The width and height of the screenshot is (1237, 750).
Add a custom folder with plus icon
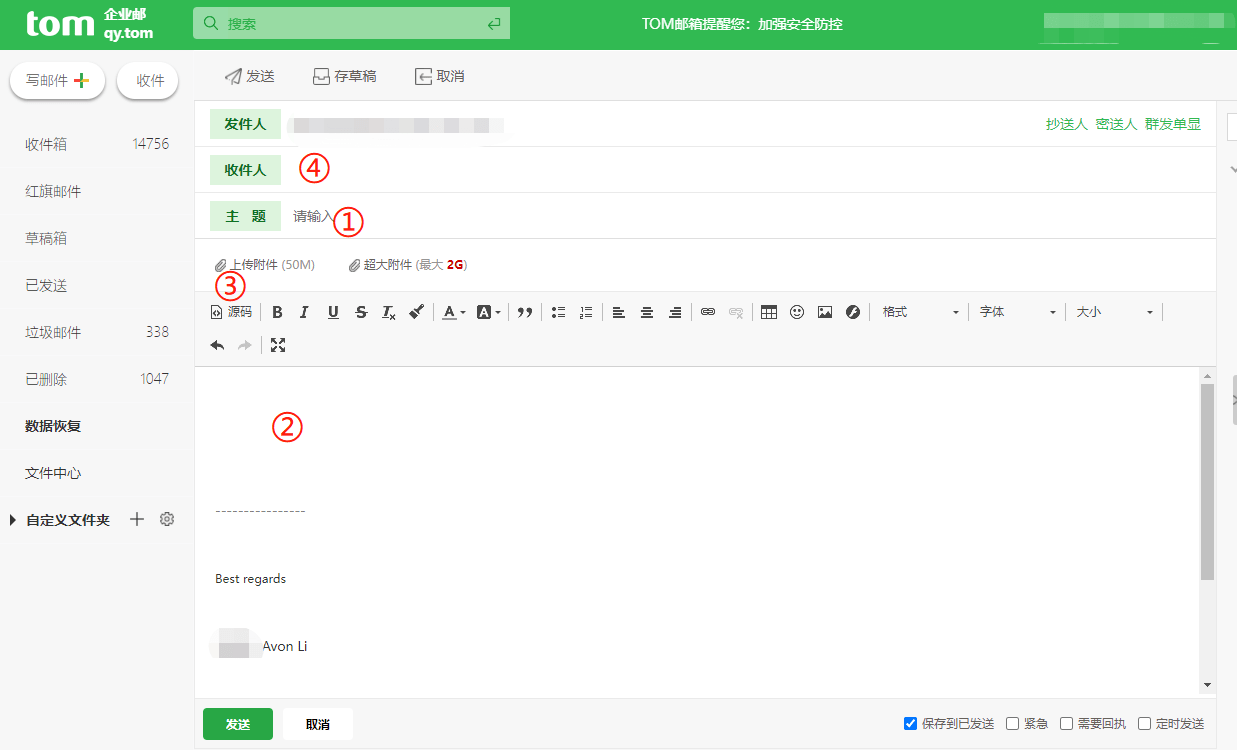click(138, 519)
